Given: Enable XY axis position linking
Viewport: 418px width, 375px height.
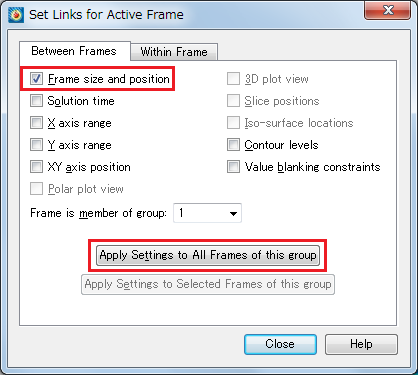Looking at the screenshot, I should point(36,167).
